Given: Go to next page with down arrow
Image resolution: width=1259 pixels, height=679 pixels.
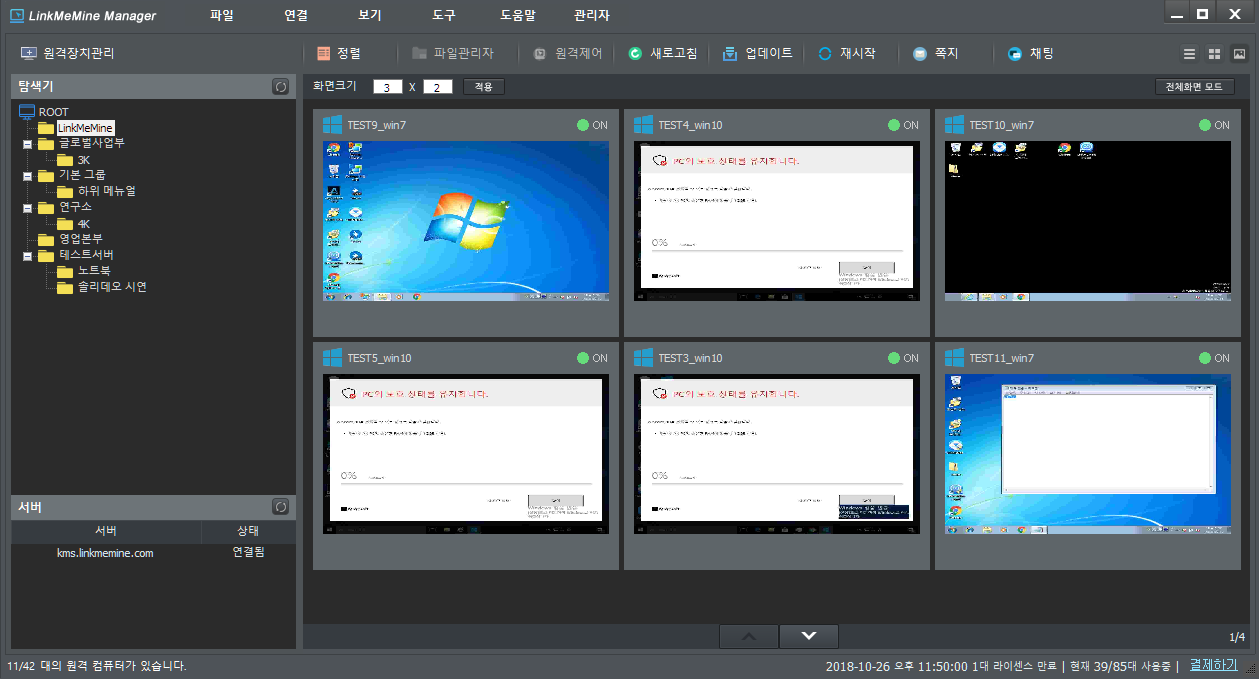Looking at the screenshot, I should coord(809,636).
